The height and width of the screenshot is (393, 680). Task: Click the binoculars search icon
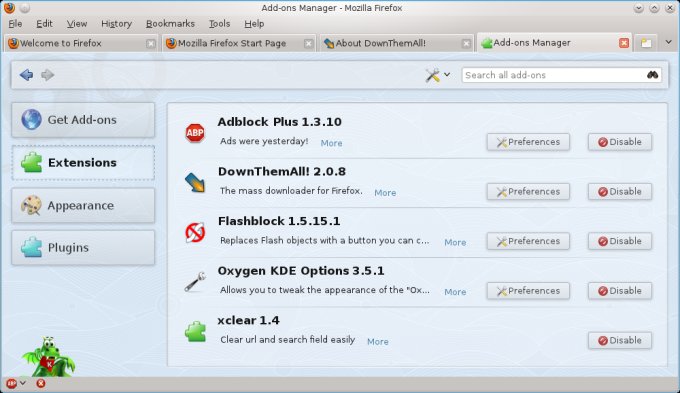tap(652, 75)
